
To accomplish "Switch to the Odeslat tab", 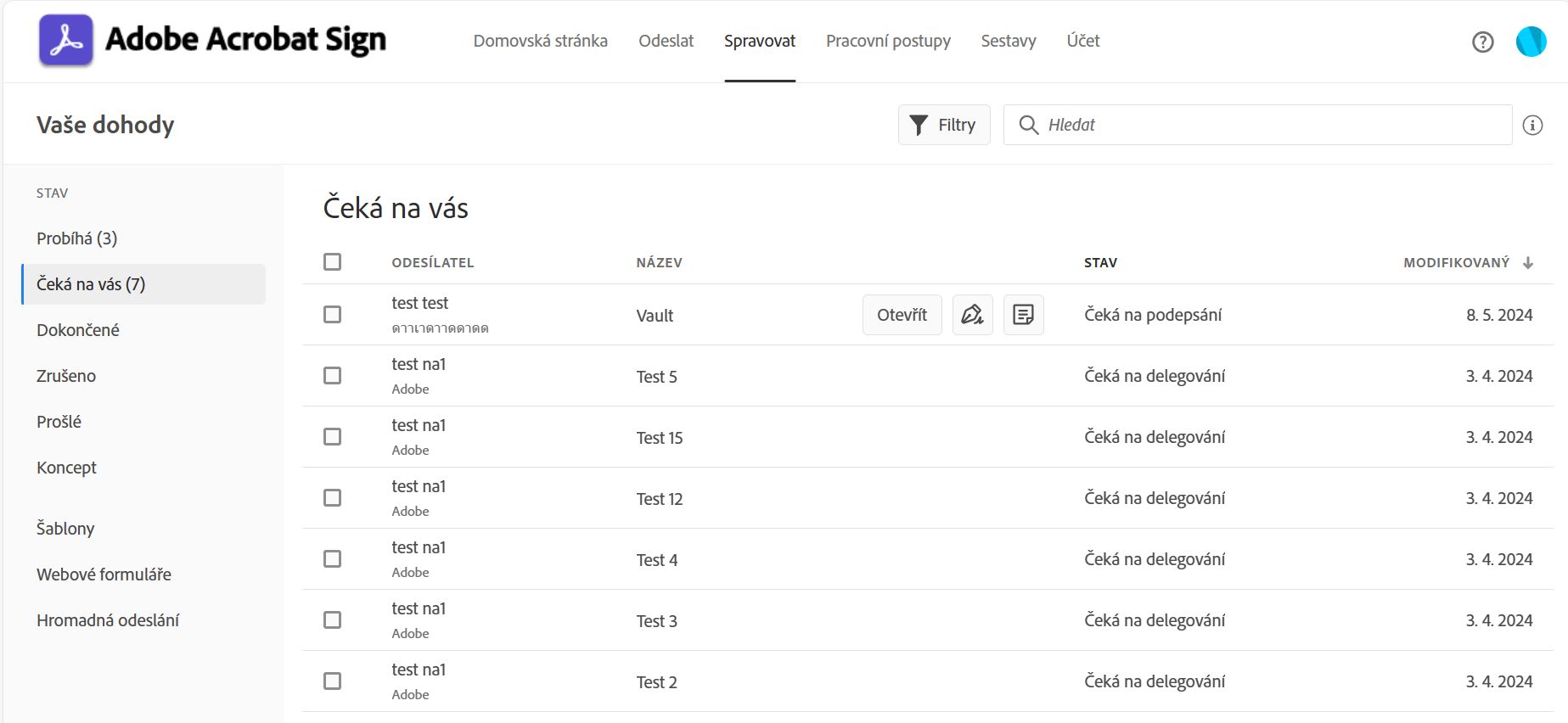I will point(666,41).
